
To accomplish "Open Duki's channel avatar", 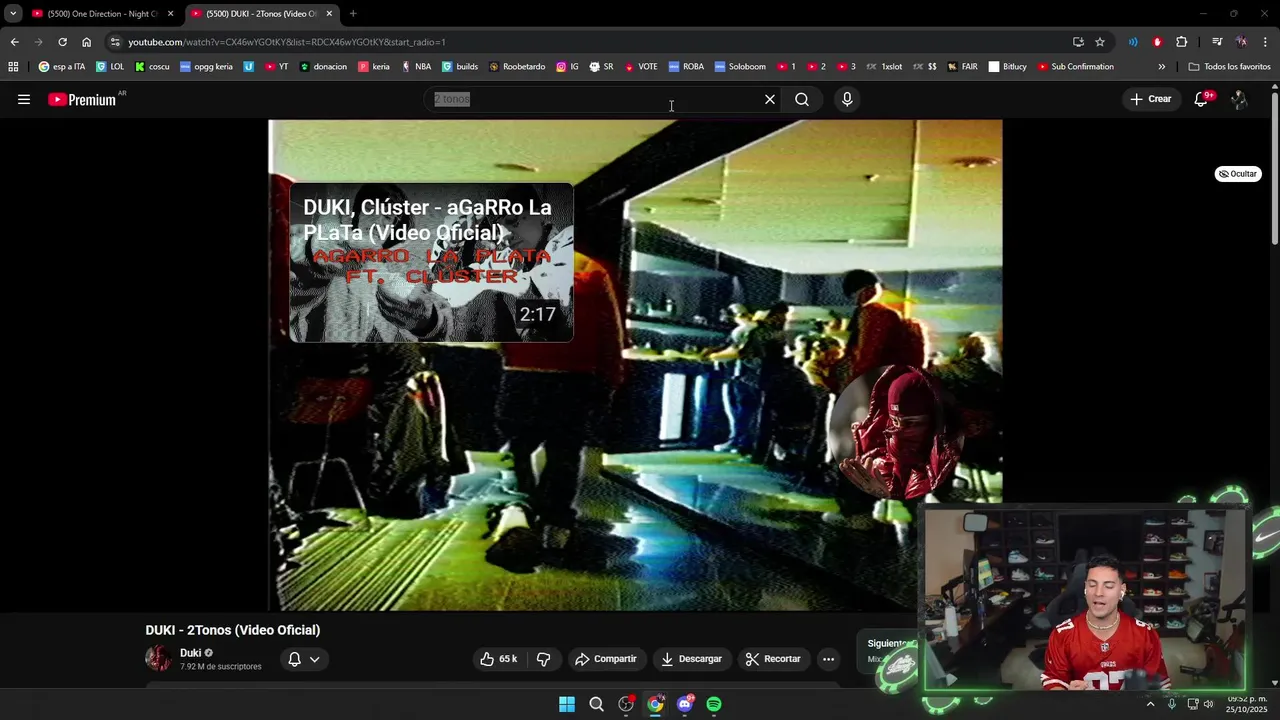I will pyautogui.click(x=158, y=658).
